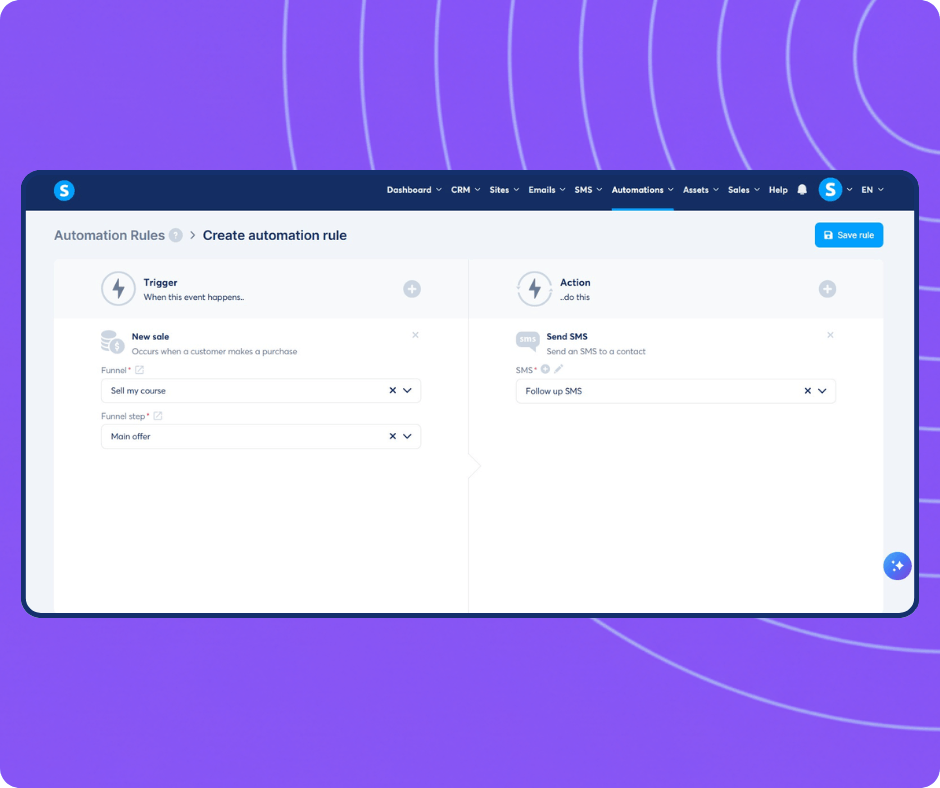Click the Main offer field

pos(261,436)
